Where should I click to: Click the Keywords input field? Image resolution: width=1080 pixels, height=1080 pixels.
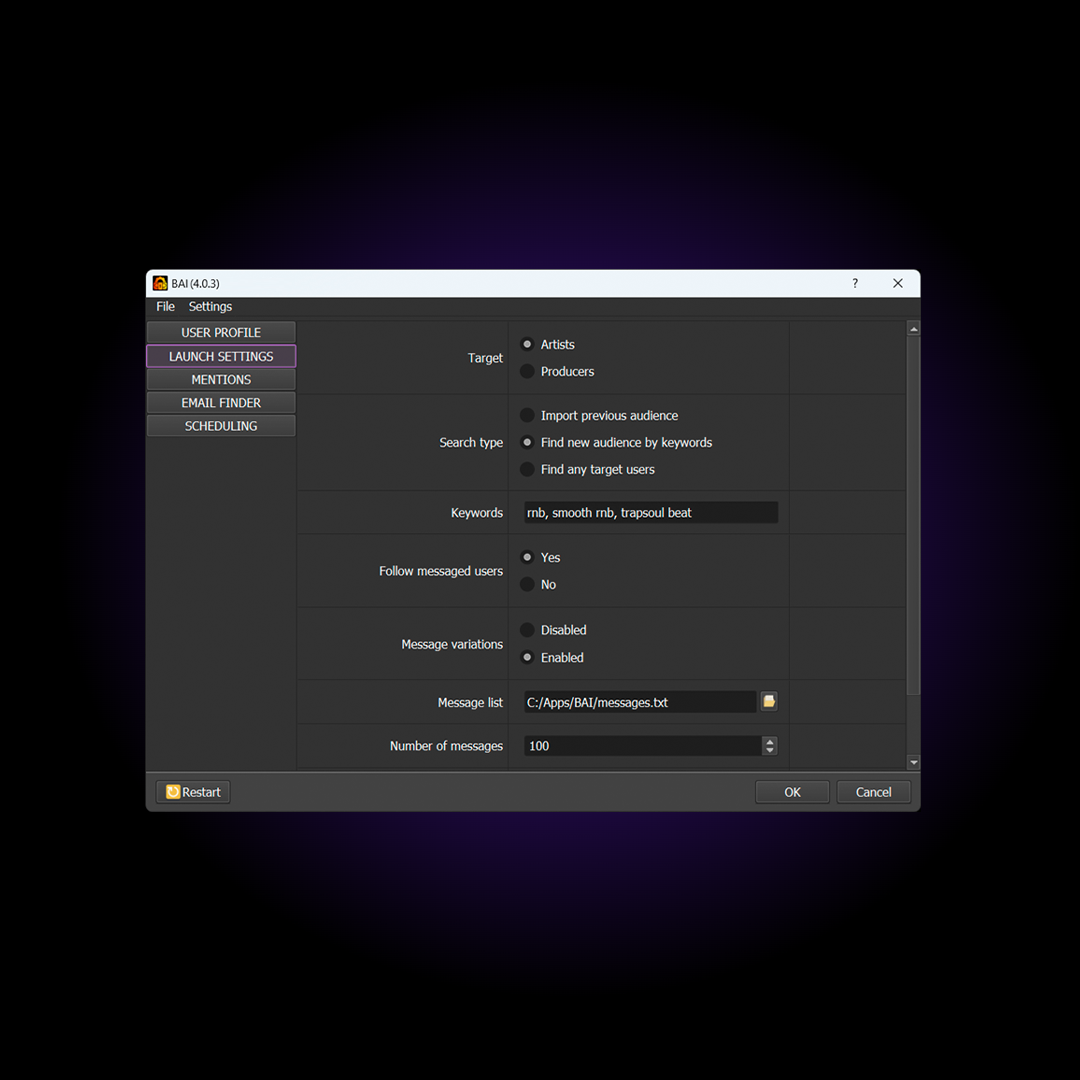651,512
